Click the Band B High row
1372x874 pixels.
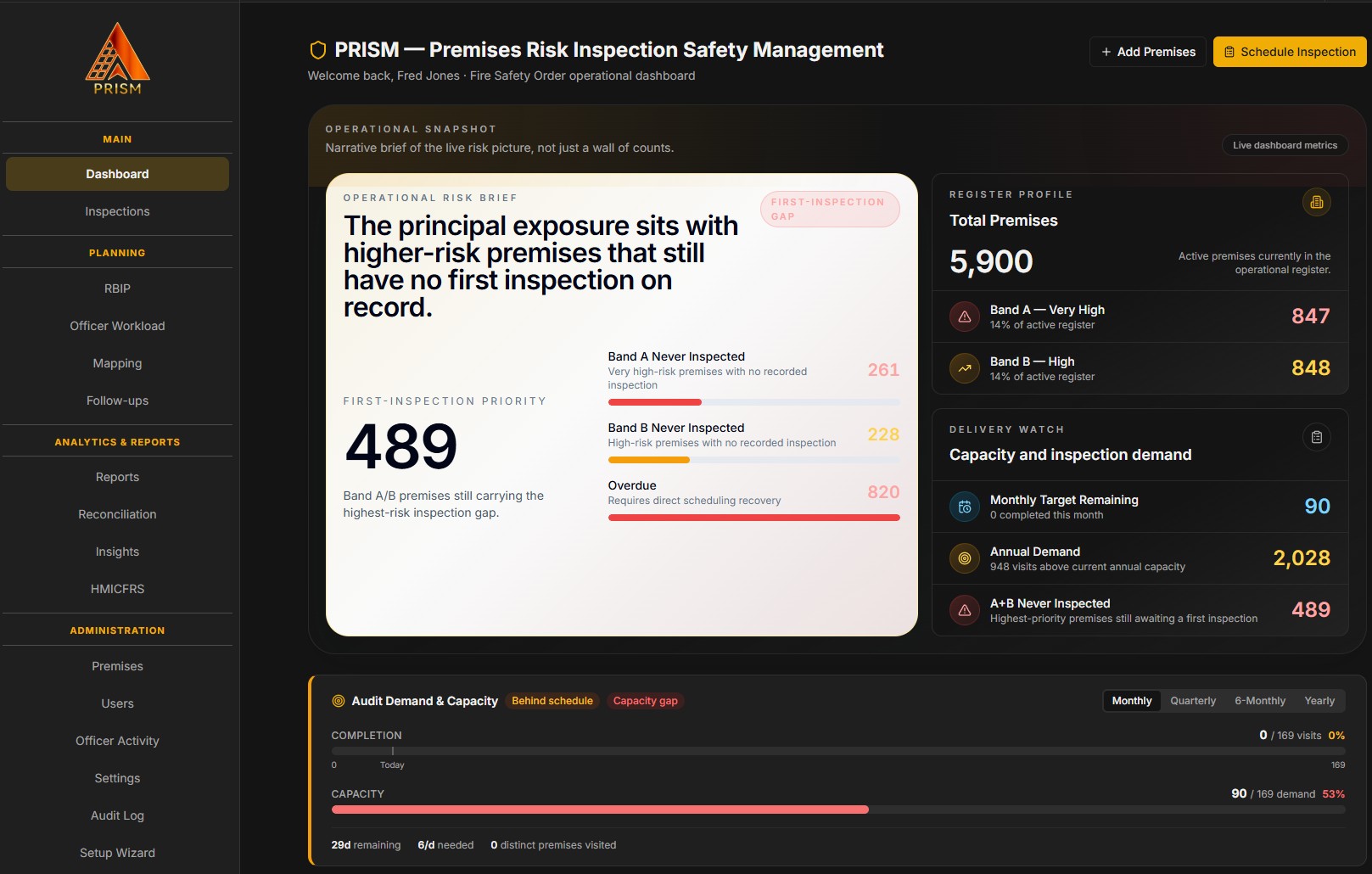coord(1140,368)
